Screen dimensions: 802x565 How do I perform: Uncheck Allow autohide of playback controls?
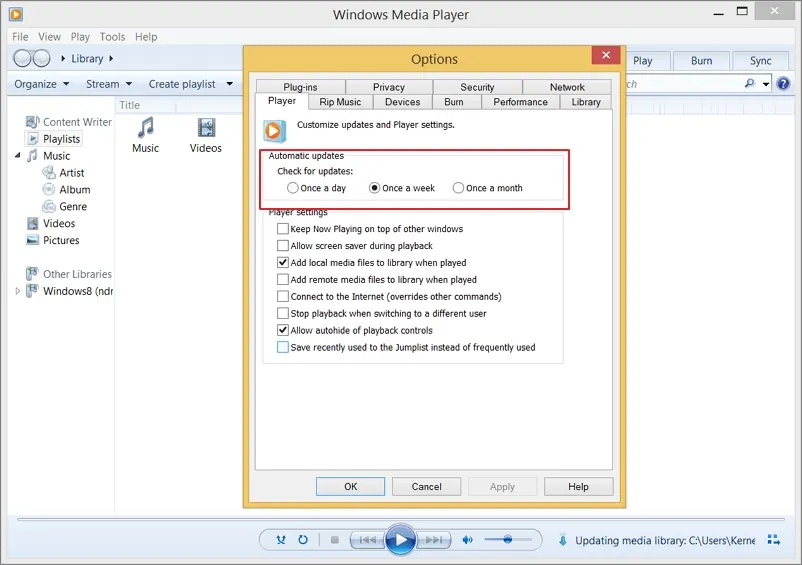282,330
